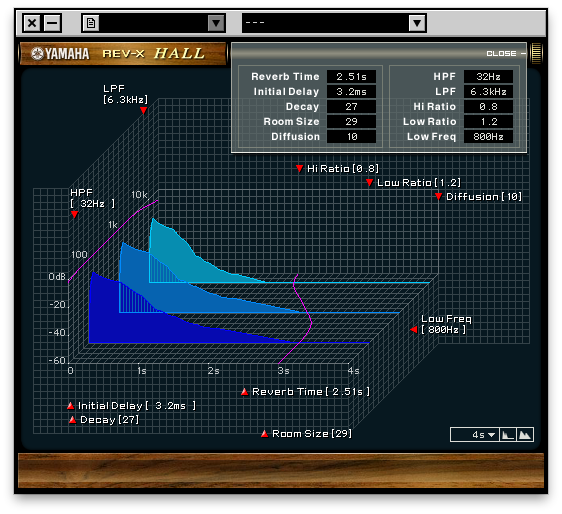Click the Low Freq [800Hz] graph label

[x=446, y=324]
